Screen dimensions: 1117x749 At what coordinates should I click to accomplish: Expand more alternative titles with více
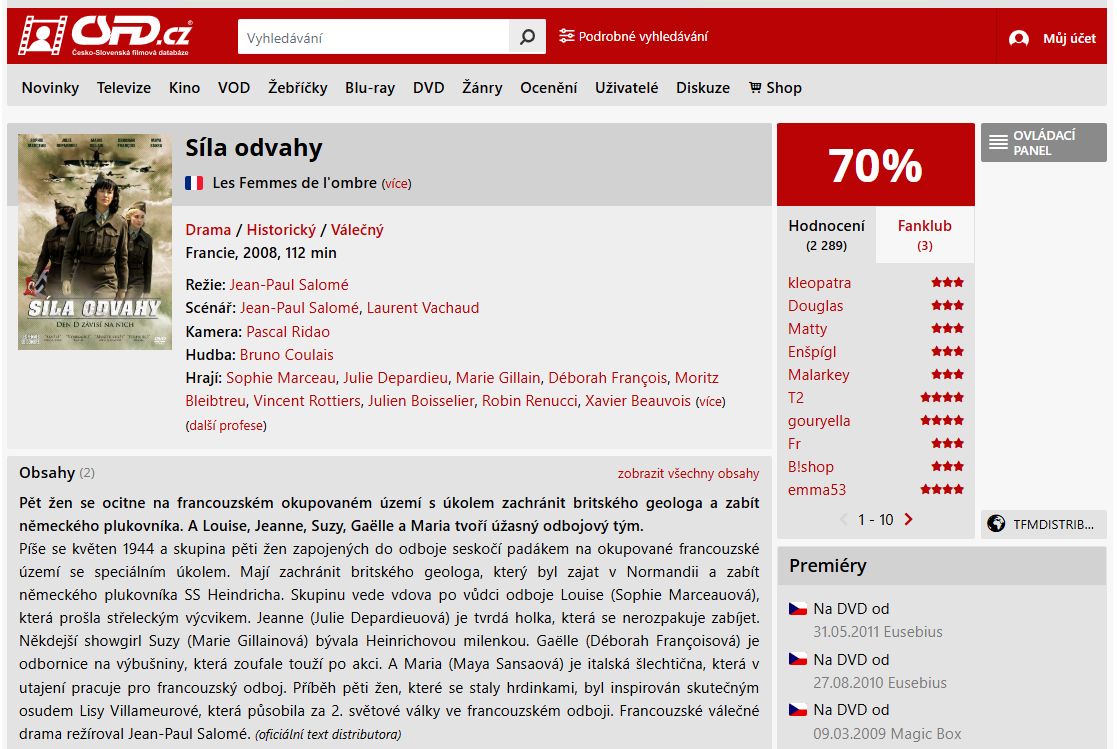[x=397, y=184]
